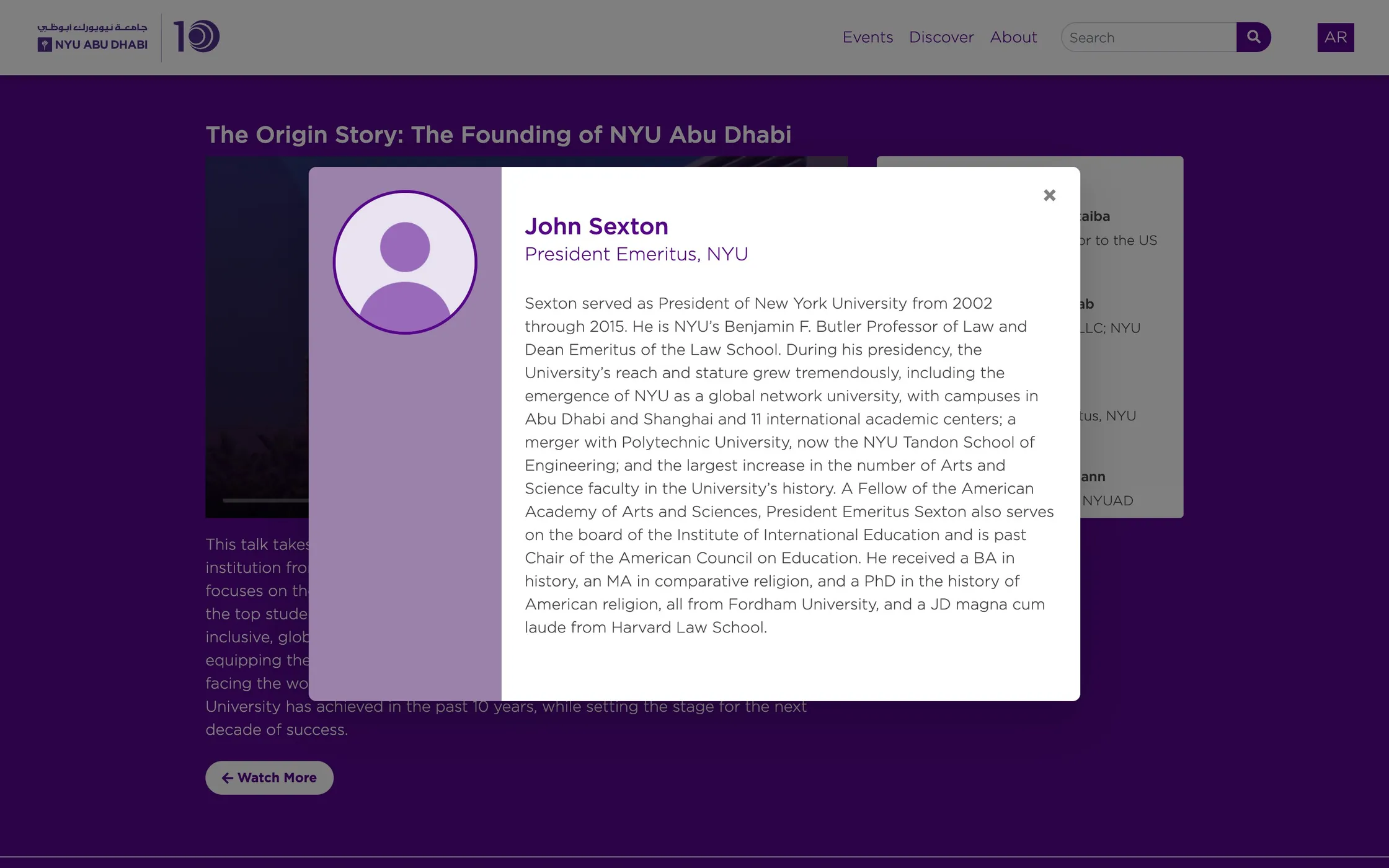
Task: Switch language with the AR button
Action: click(x=1336, y=37)
